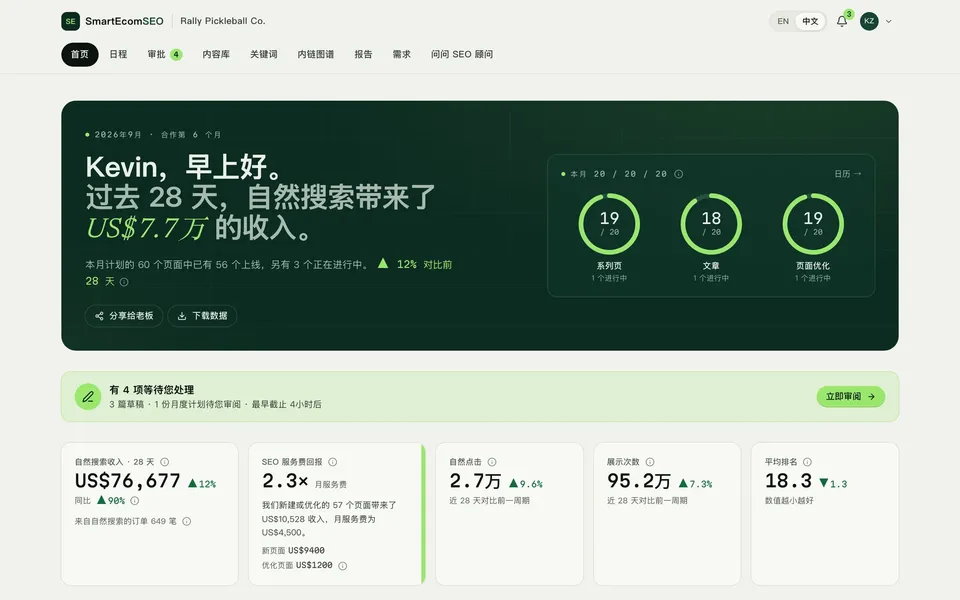Switch language to EN
The height and width of the screenshot is (600, 960).
click(x=783, y=21)
